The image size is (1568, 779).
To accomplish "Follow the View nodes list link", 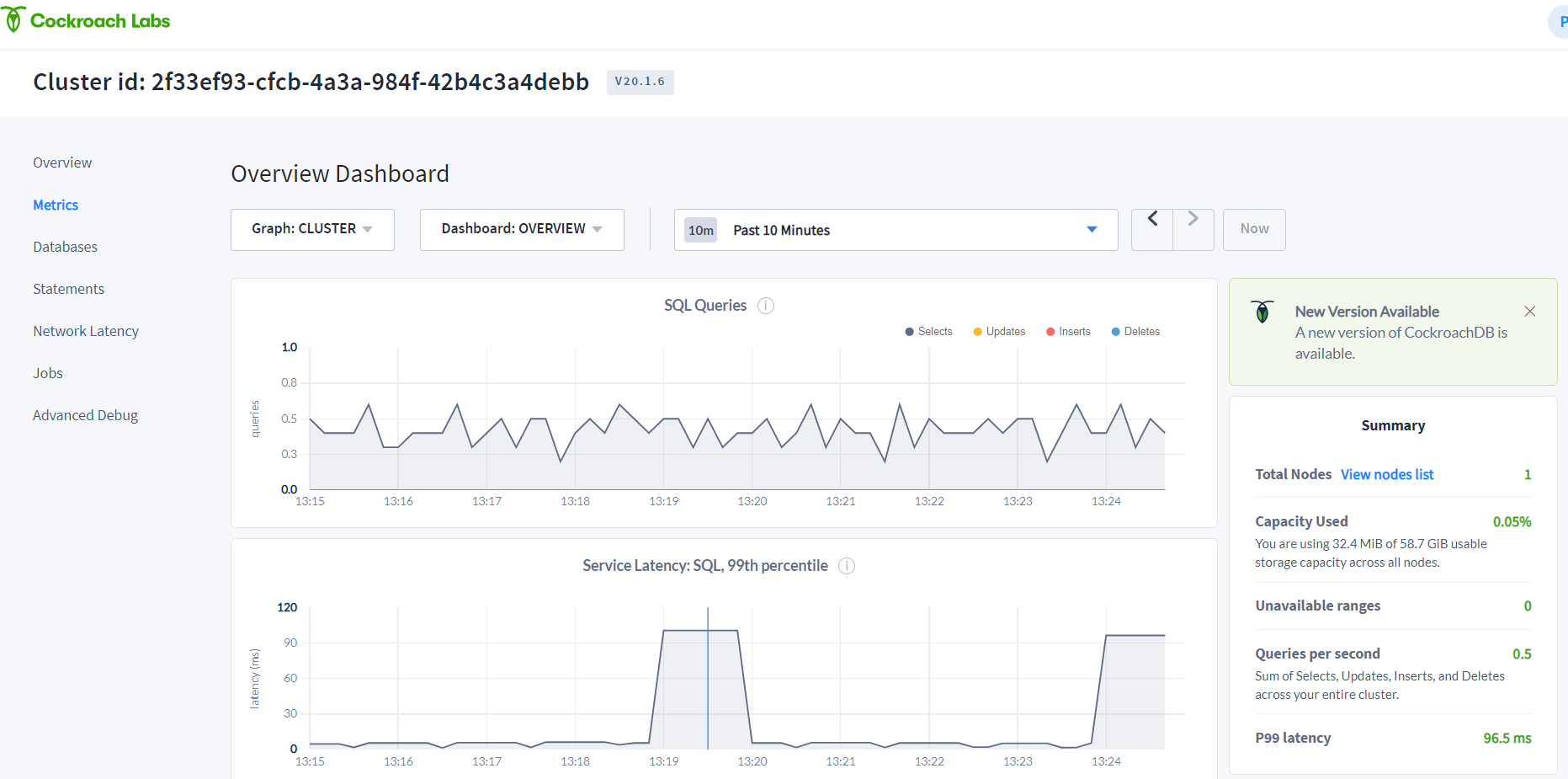I will tap(1387, 474).
